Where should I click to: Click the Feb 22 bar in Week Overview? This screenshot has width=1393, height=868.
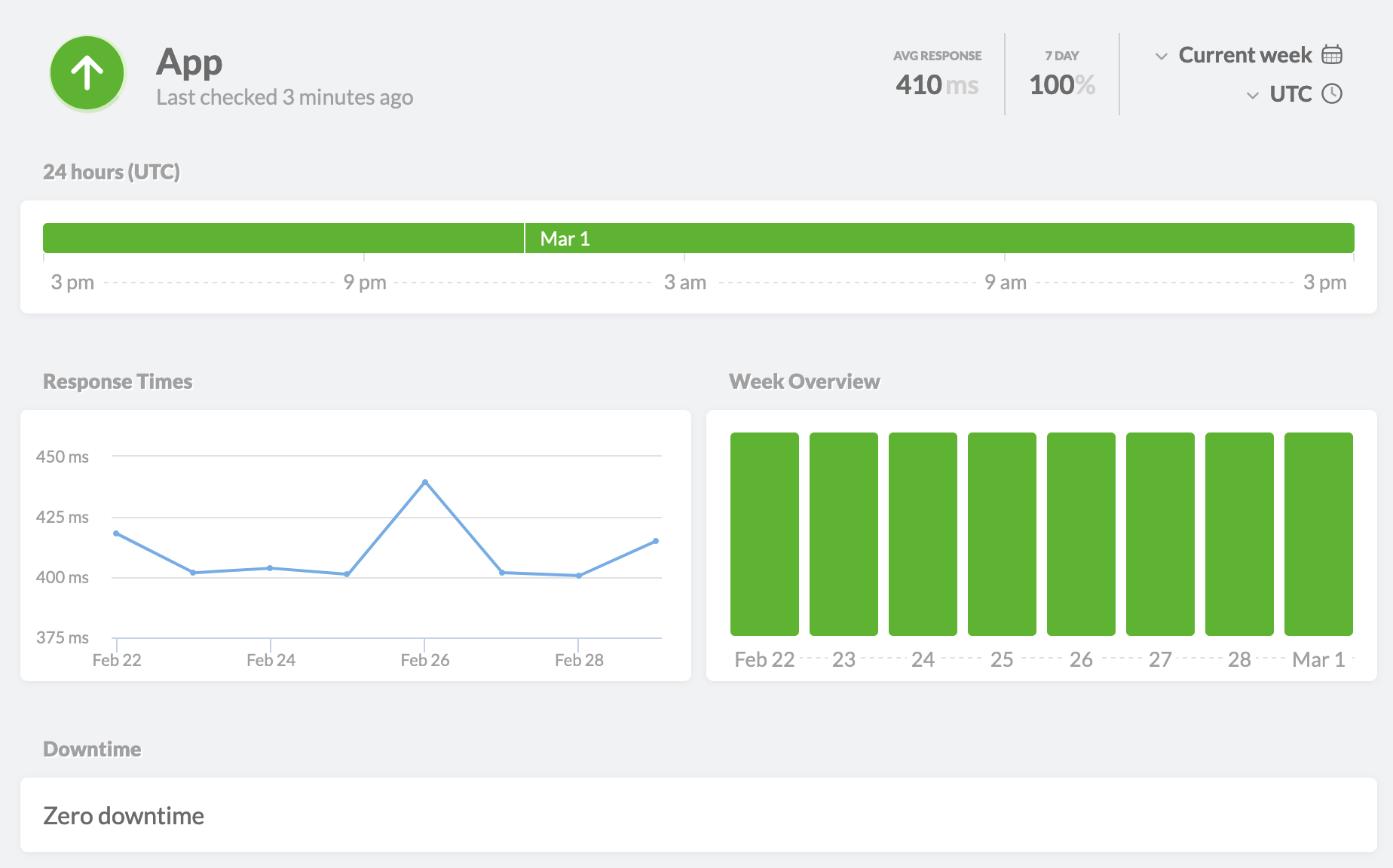(764, 533)
